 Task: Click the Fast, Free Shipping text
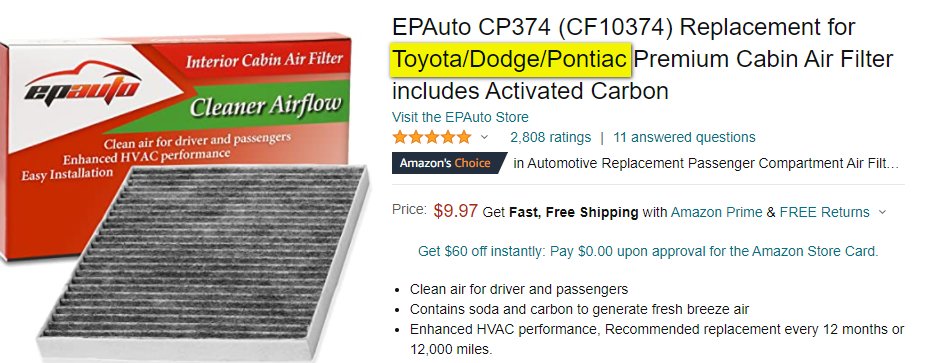(573, 212)
